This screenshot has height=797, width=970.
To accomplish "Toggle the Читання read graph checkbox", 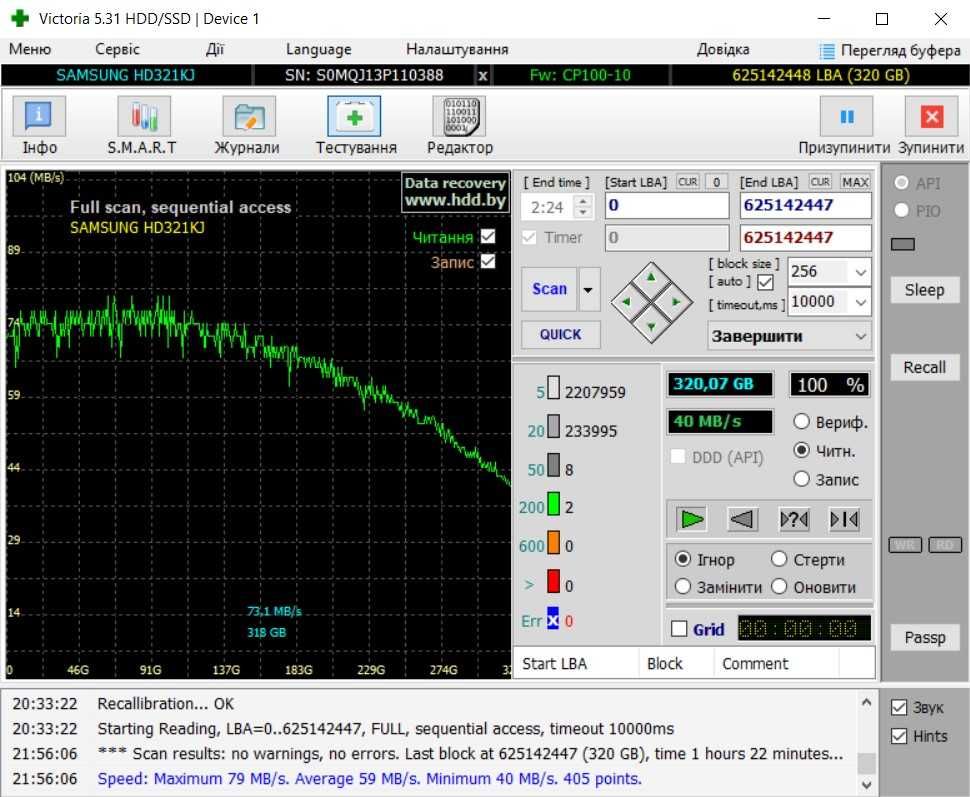I will (x=488, y=236).
